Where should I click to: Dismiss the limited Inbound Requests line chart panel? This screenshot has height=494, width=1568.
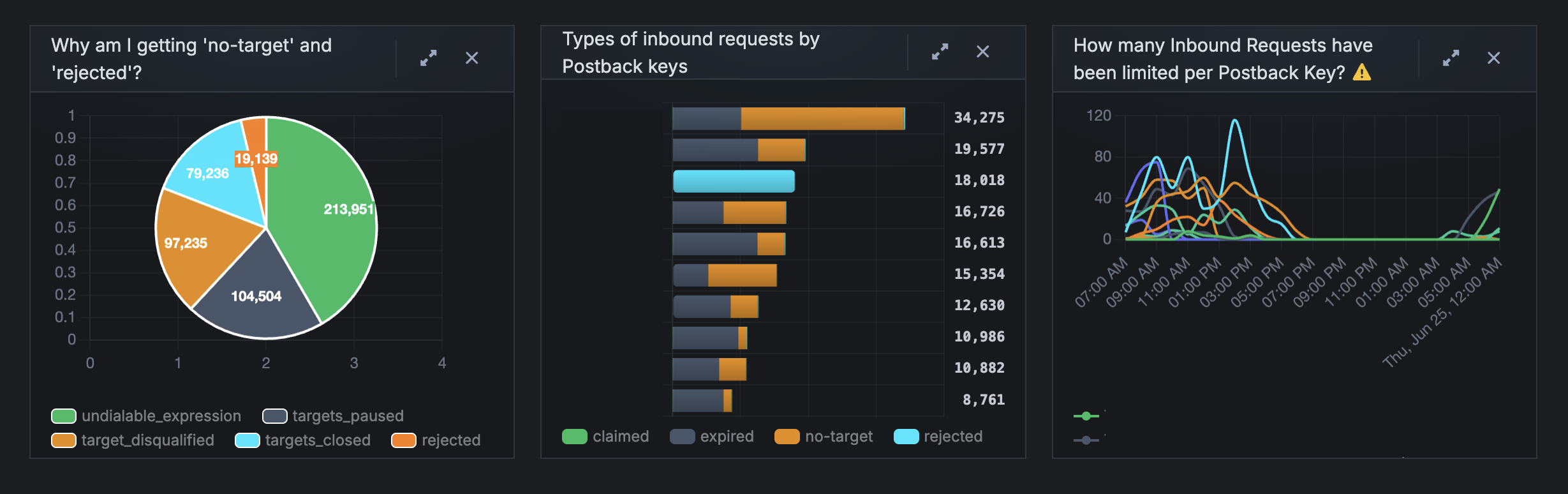click(x=1494, y=58)
